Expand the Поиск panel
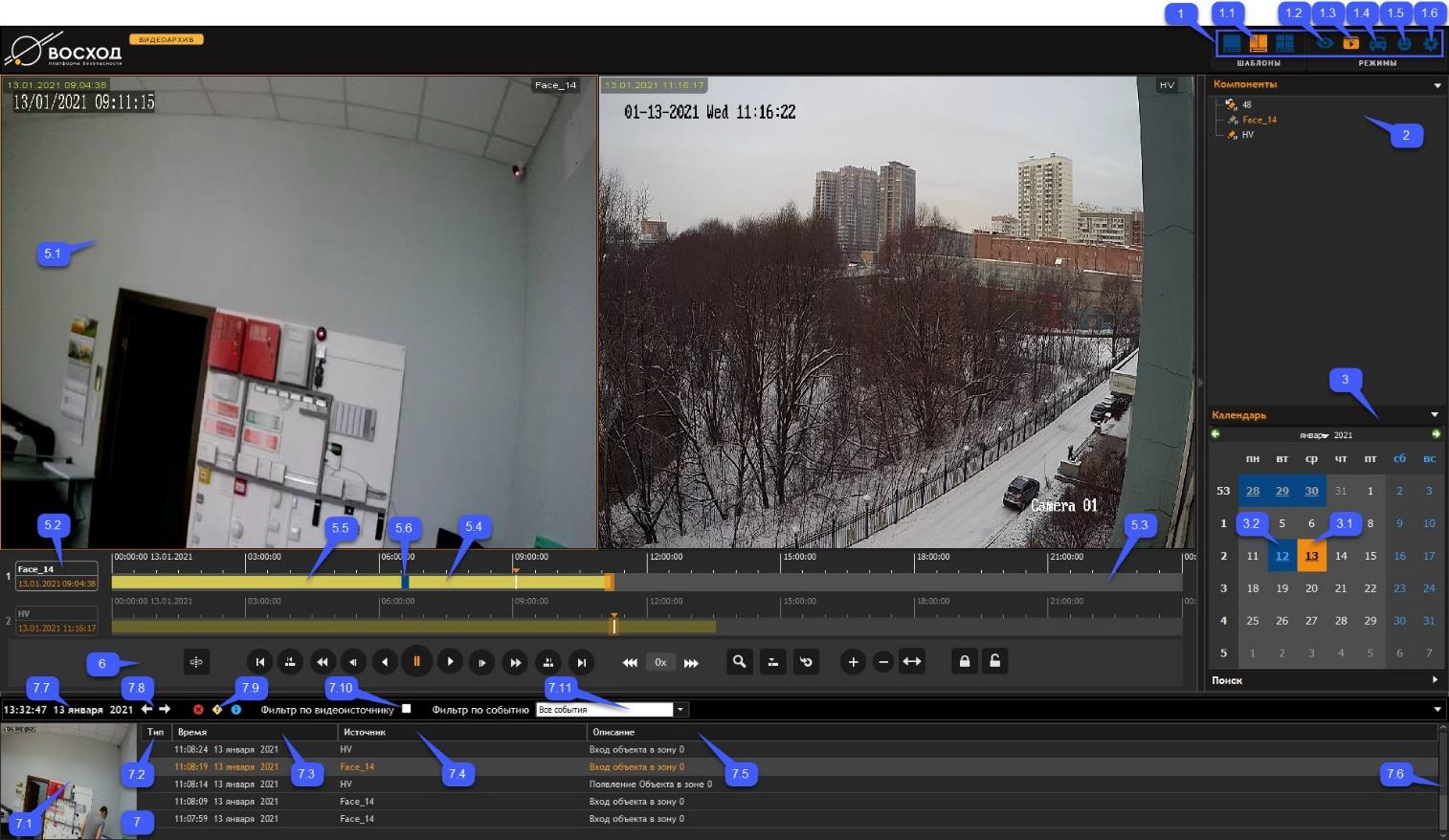The image size is (1449, 840). coord(1434,680)
